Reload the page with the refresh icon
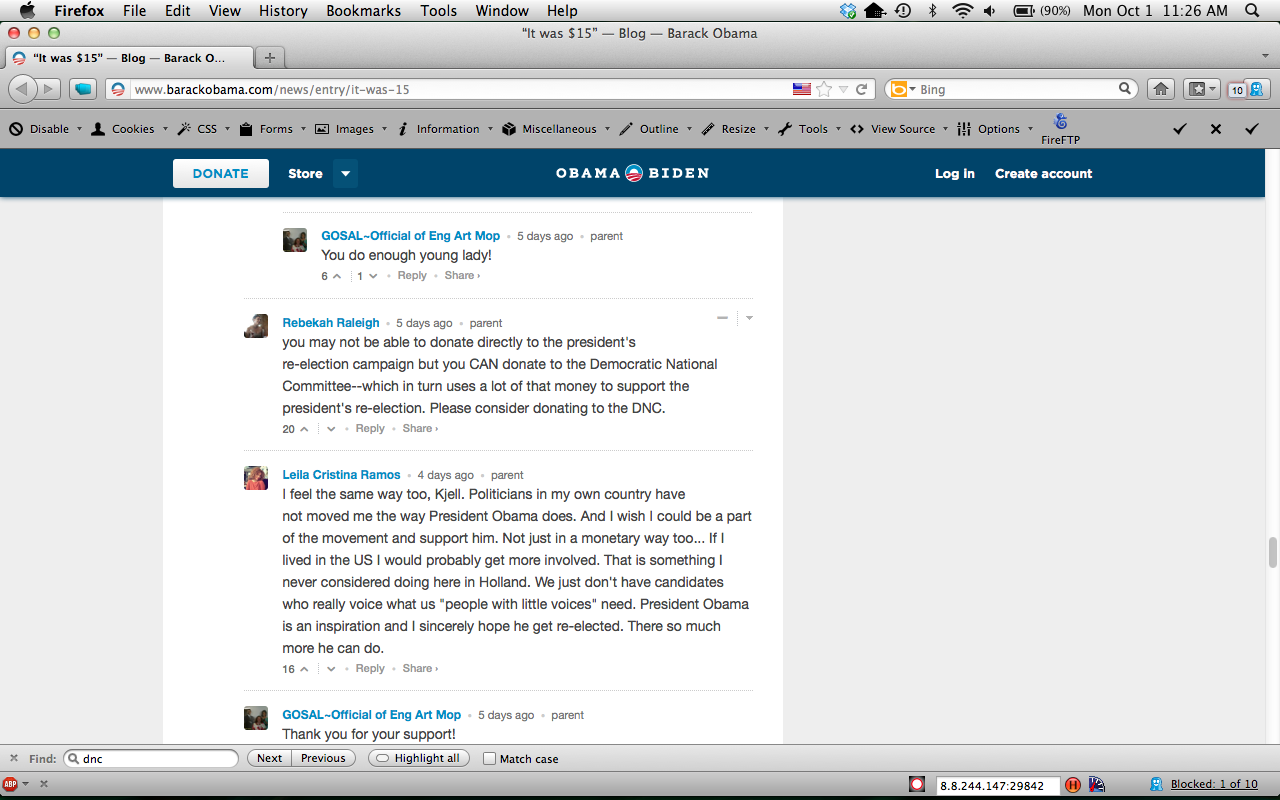 coord(861,89)
